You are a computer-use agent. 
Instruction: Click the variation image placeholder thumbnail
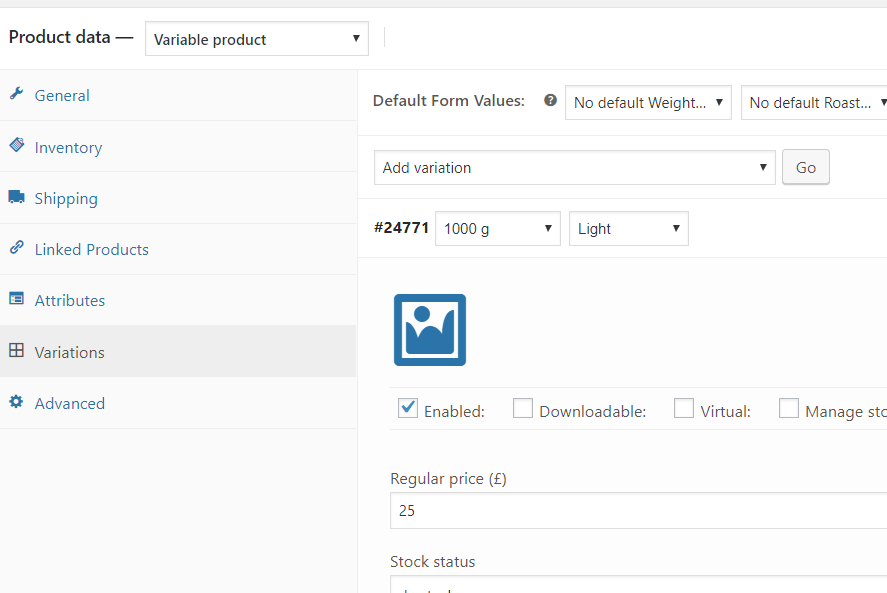click(x=430, y=330)
